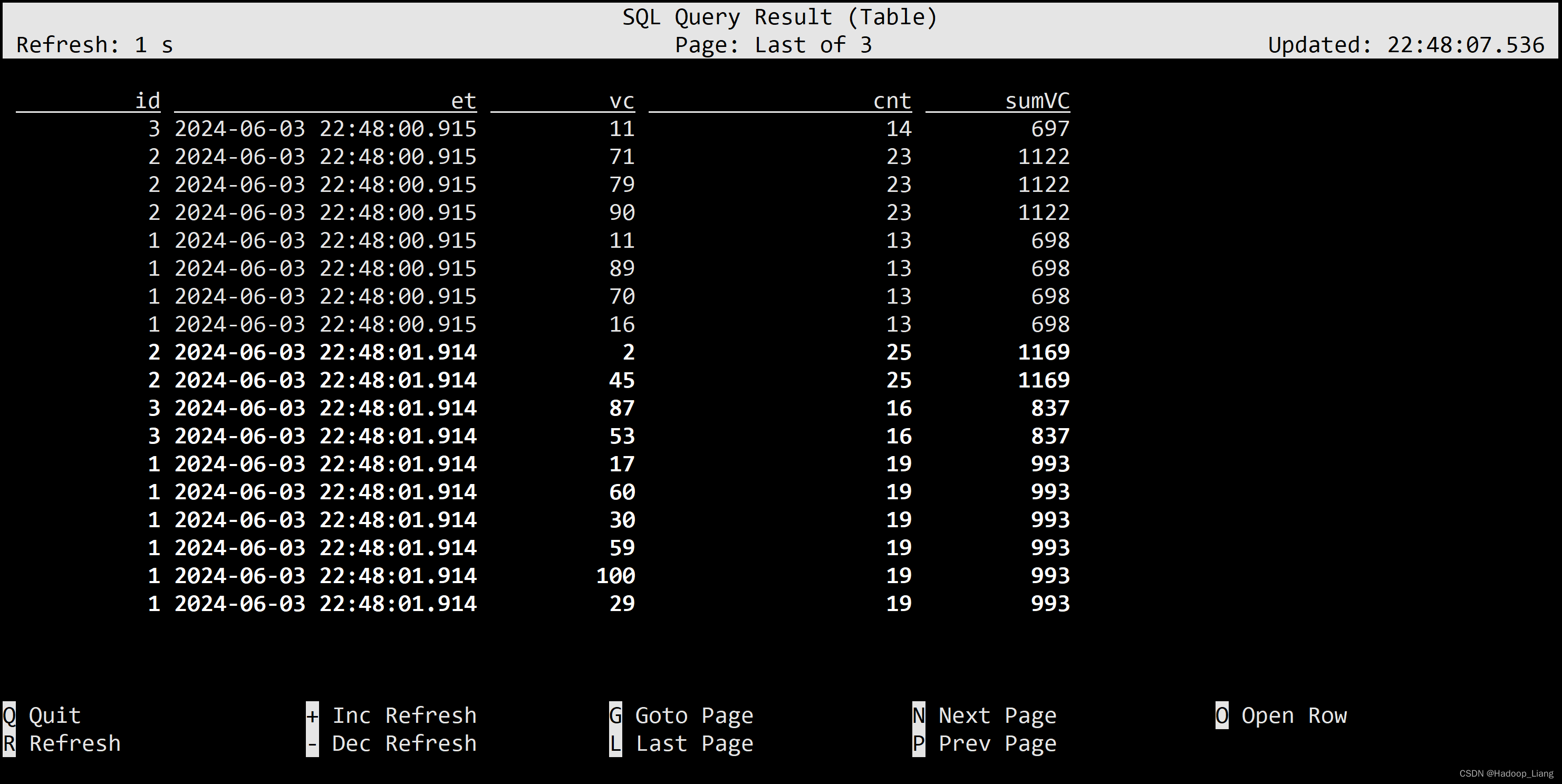
Task: Click the 'Refresh: 1 s' status text
Action: 94,45
